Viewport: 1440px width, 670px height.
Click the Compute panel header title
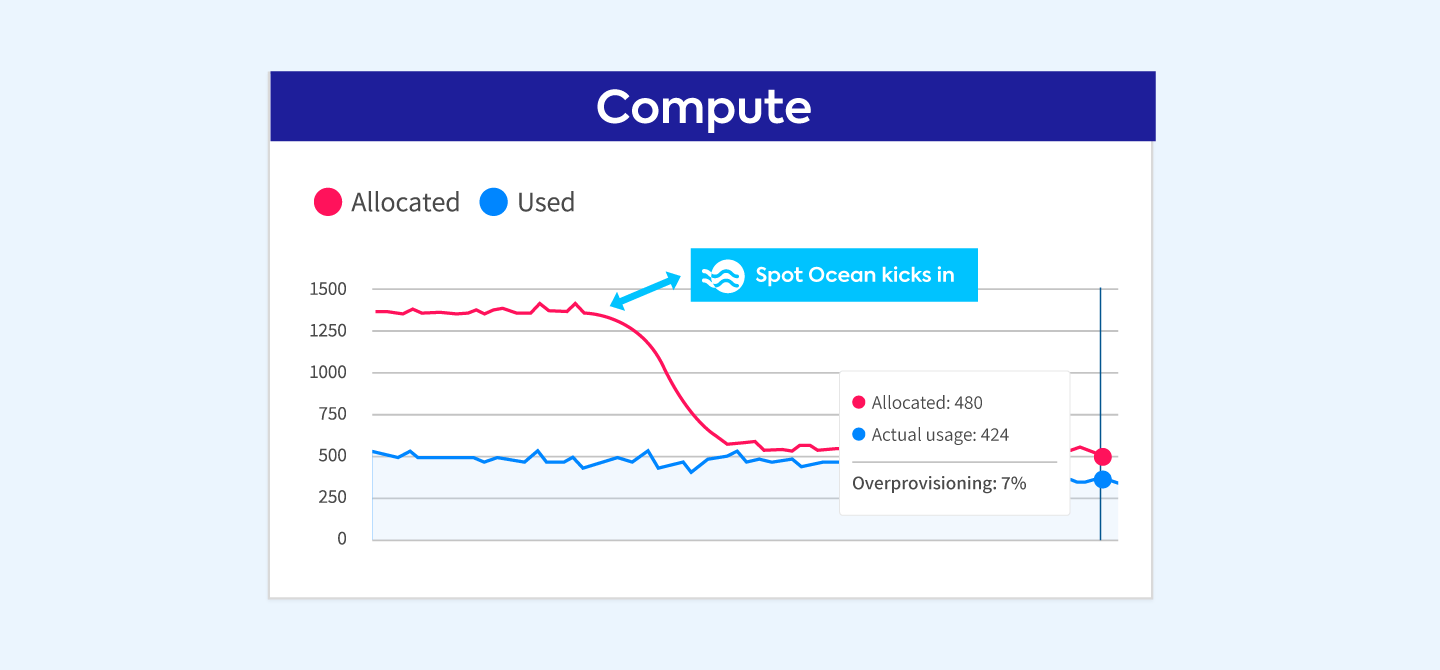click(704, 106)
